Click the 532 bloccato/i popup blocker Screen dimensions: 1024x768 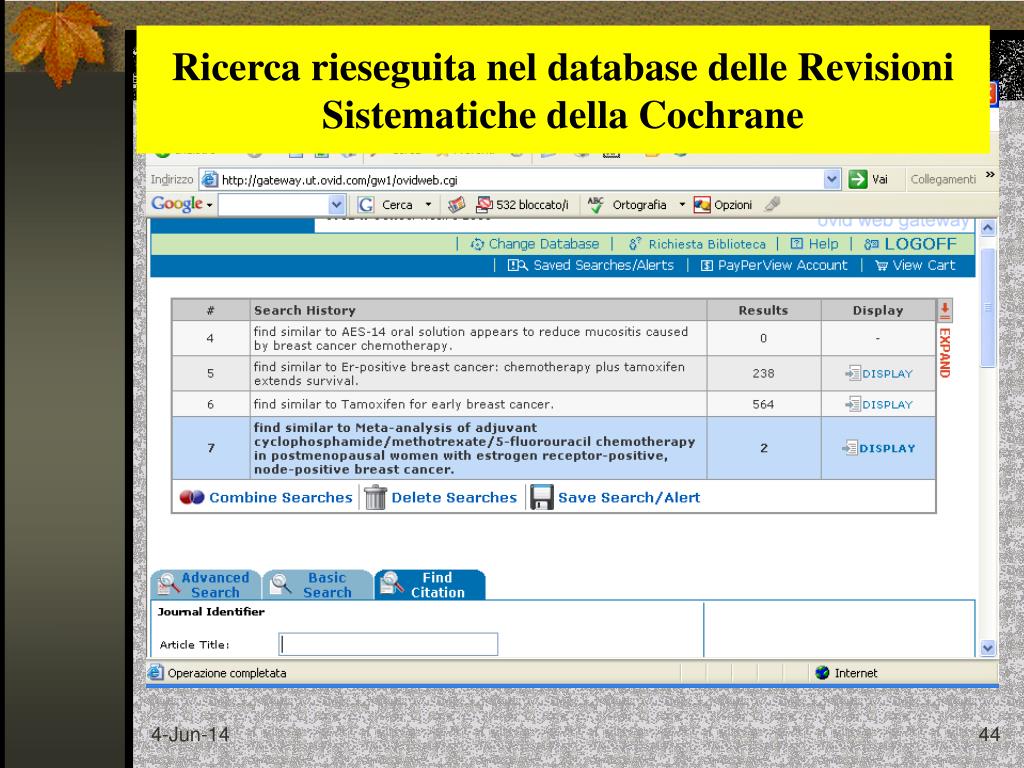pos(522,205)
